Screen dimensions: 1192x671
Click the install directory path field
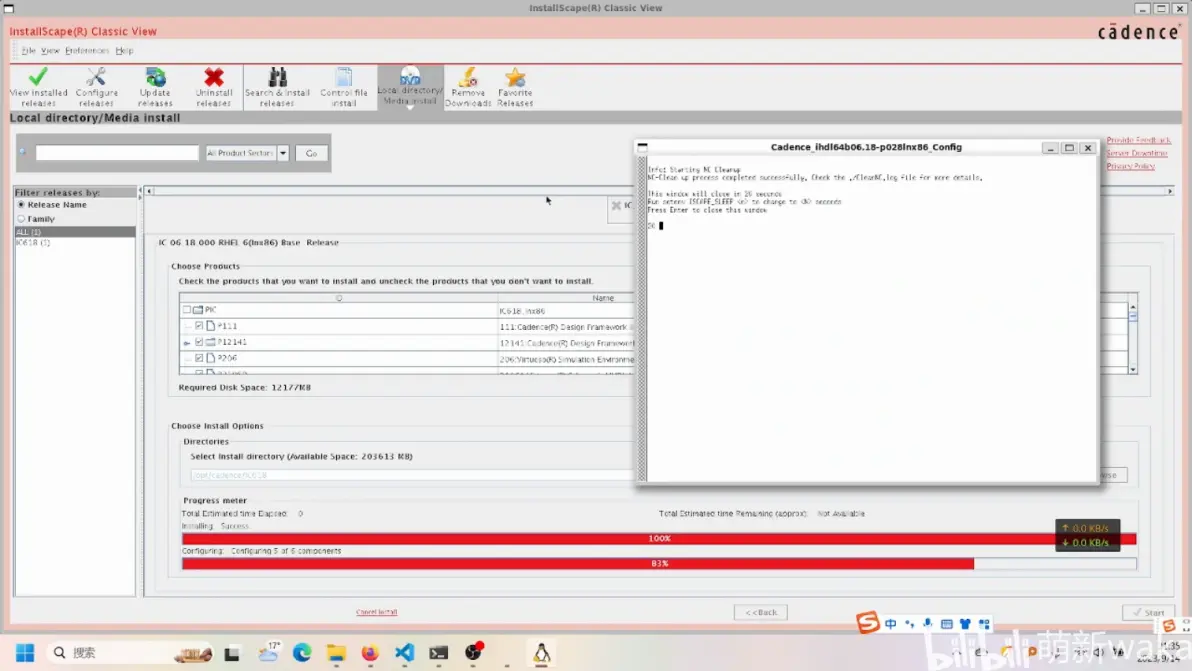pos(411,475)
